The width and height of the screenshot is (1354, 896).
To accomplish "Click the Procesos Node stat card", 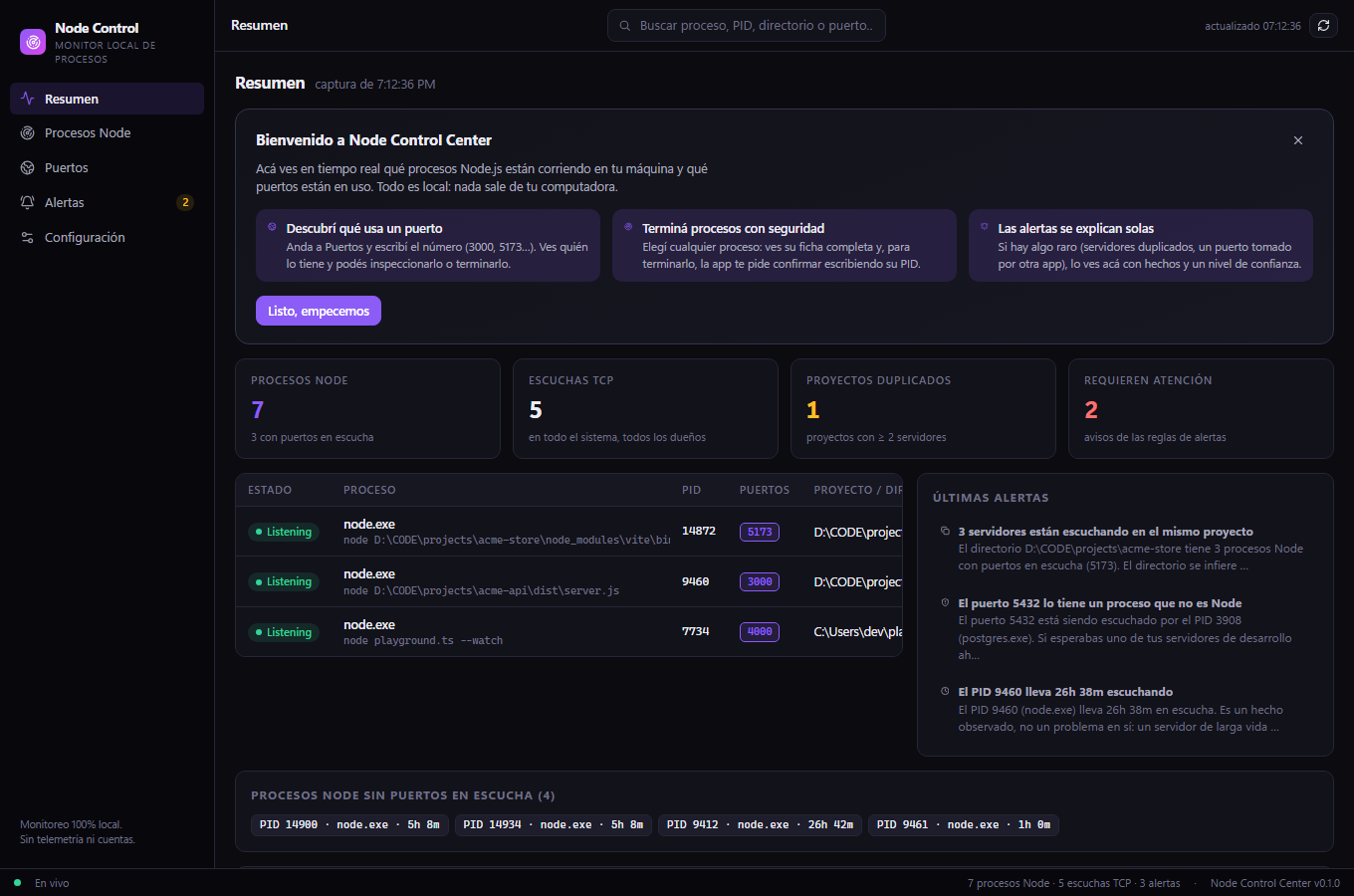I will tap(367, 408).
